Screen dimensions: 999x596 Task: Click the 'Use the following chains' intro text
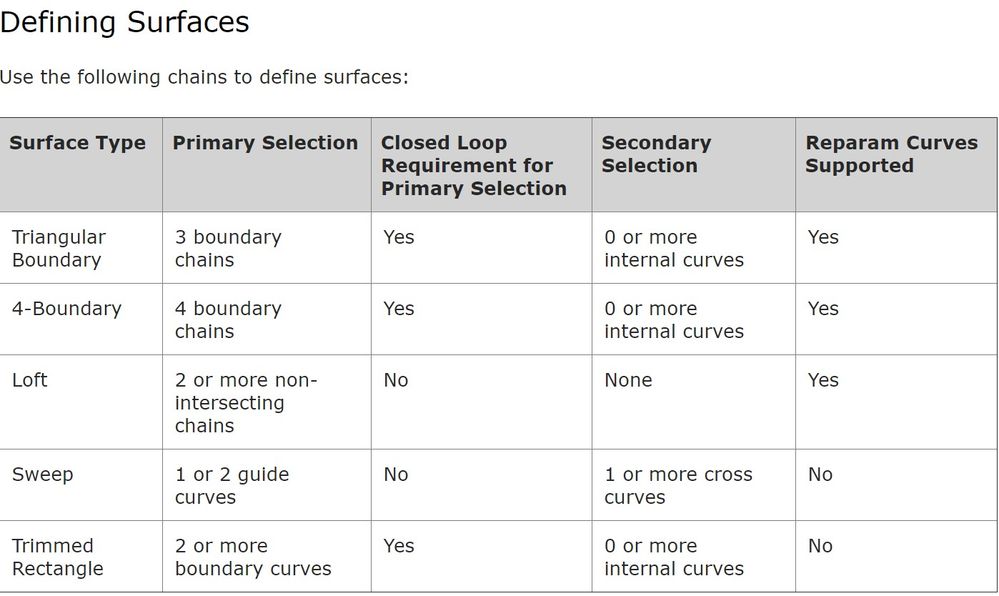[204, 77]
